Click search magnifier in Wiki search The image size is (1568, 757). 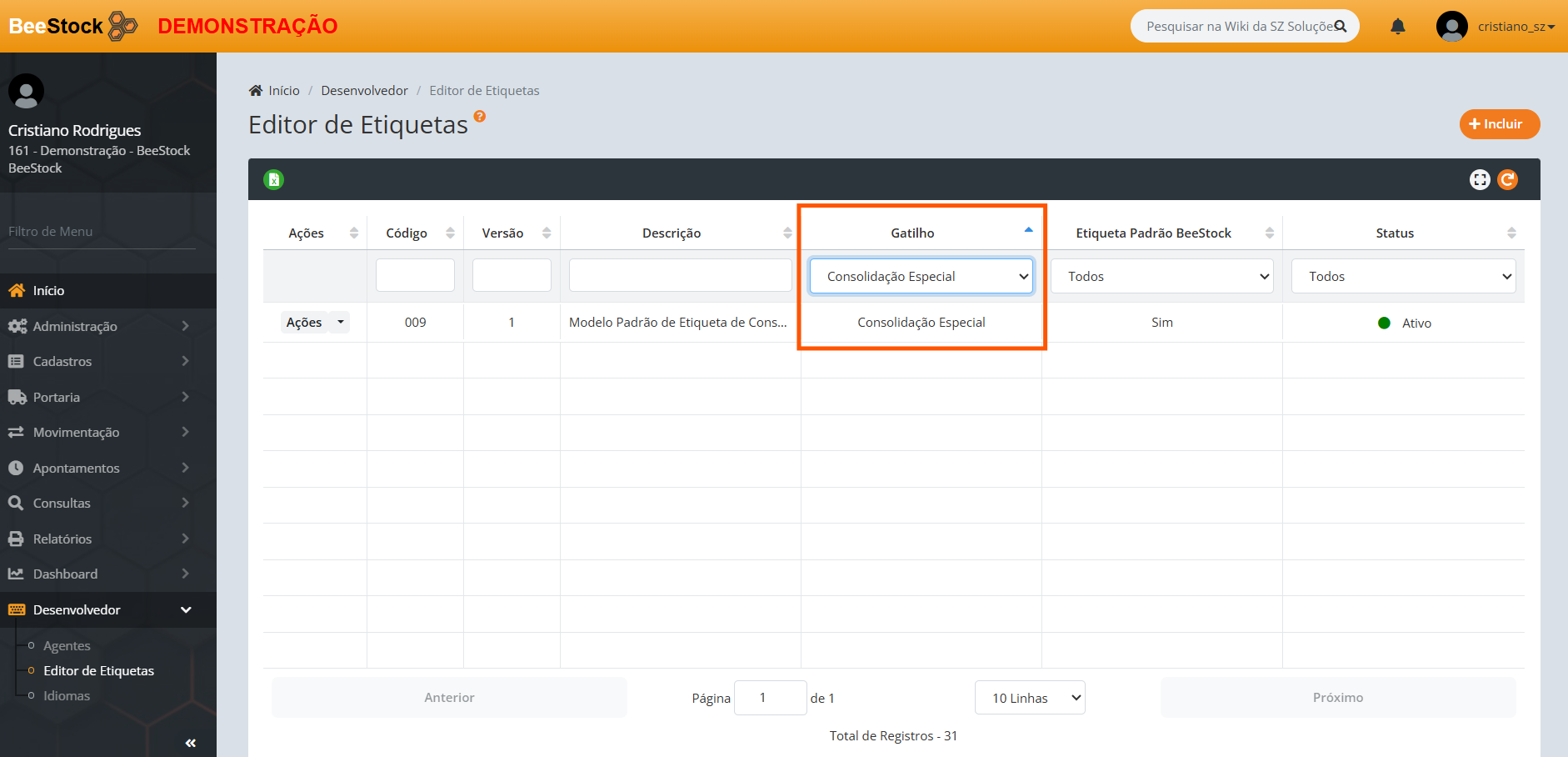1340,27
